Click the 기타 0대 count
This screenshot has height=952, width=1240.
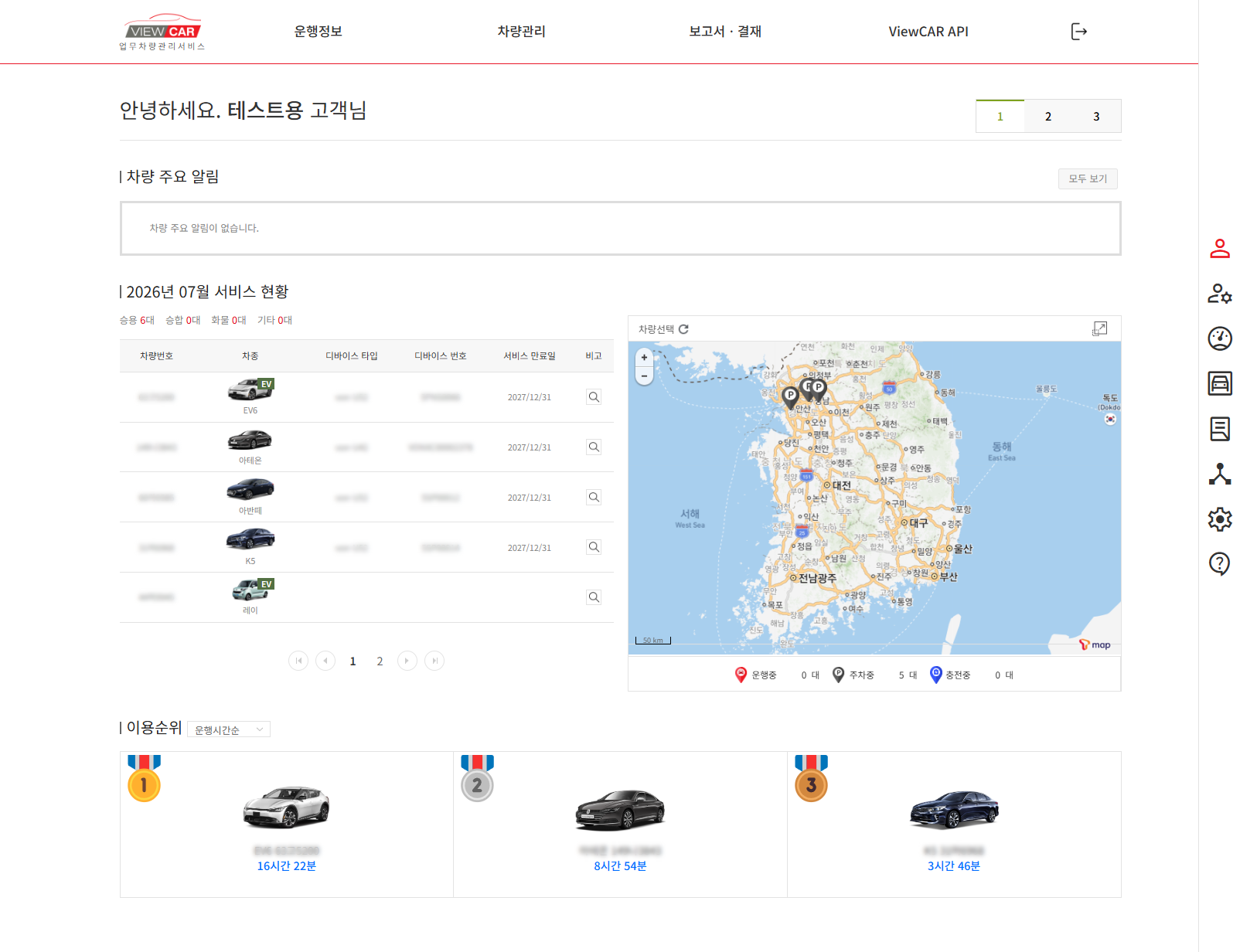tap(275, 320)
